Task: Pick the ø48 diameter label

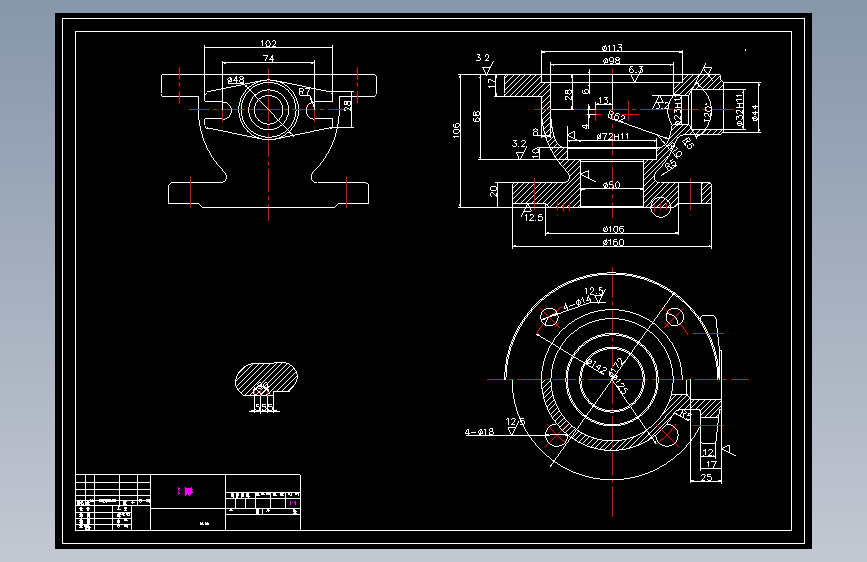Action: click(236, 80)
